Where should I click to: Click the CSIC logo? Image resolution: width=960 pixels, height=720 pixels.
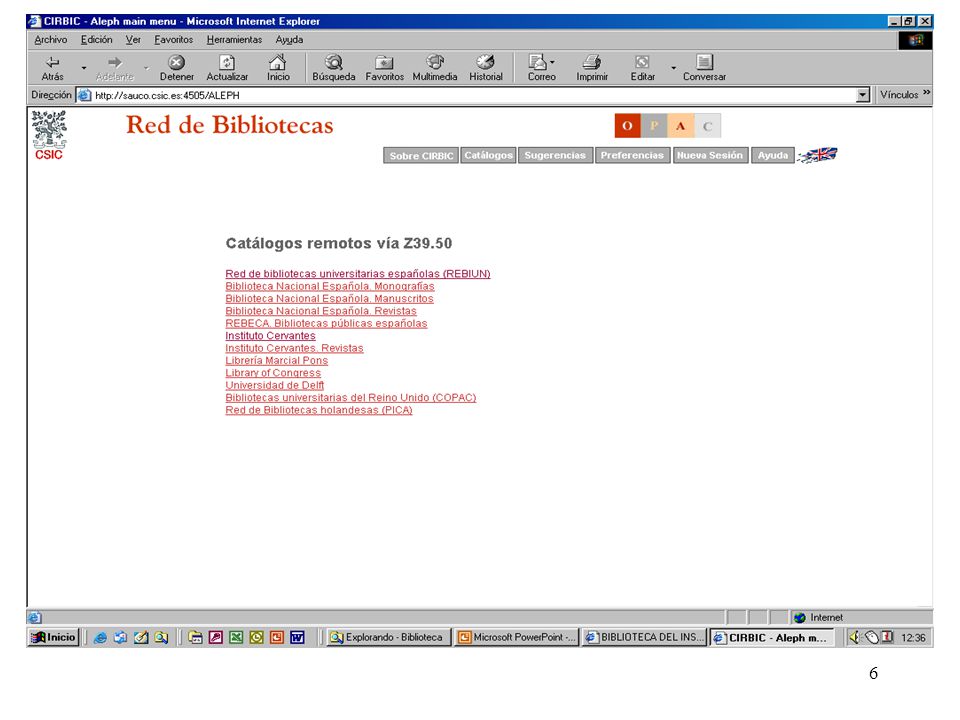click(x=49, y=135)
